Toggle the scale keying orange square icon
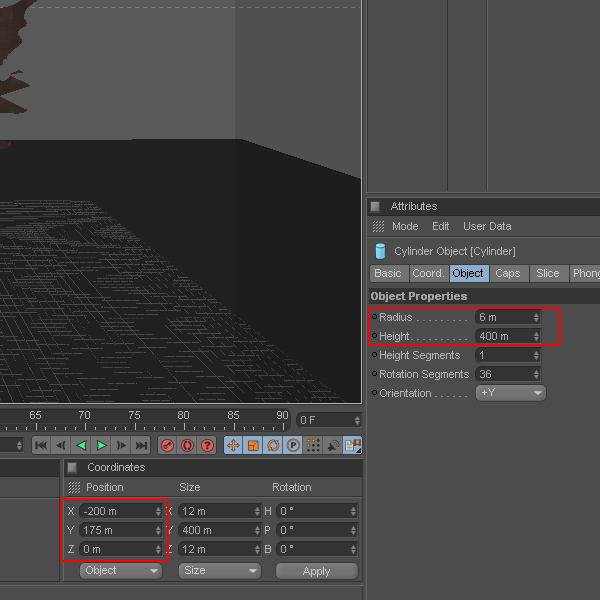Screen dimensions: 600x600 click(253, 445)
